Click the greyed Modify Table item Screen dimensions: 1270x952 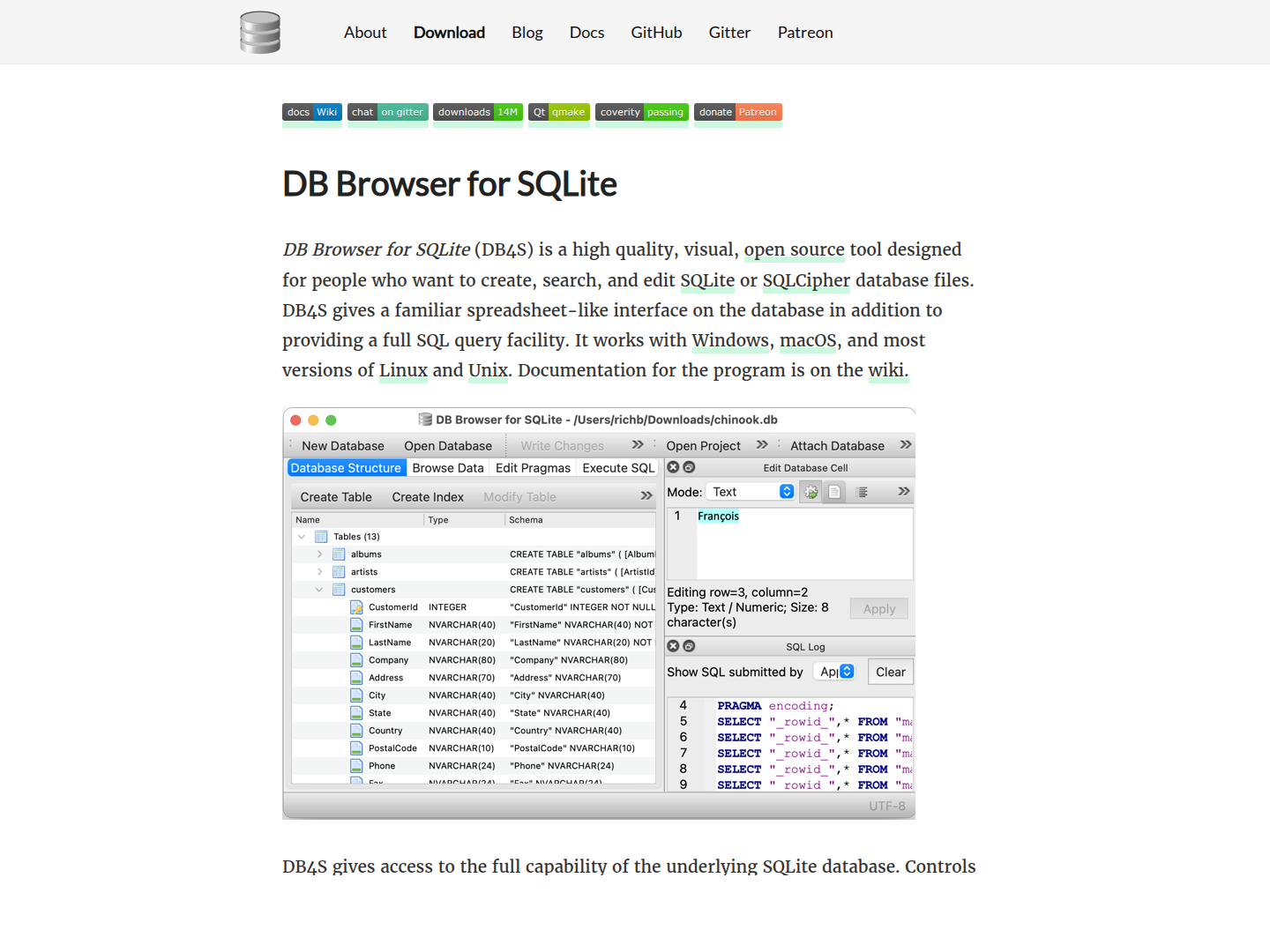519,497
